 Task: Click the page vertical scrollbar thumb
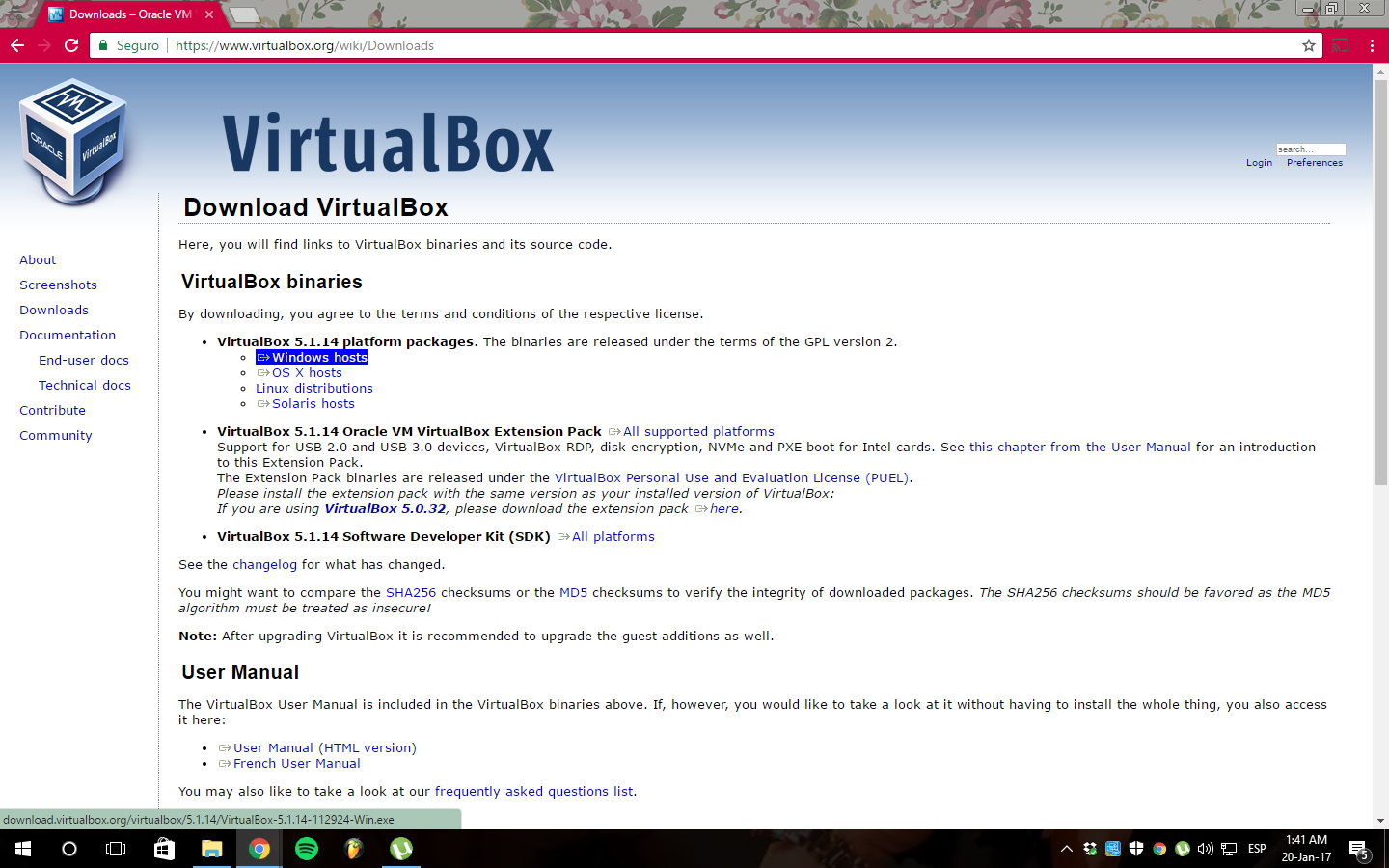pyautogui.click(x=1380, y=282)
